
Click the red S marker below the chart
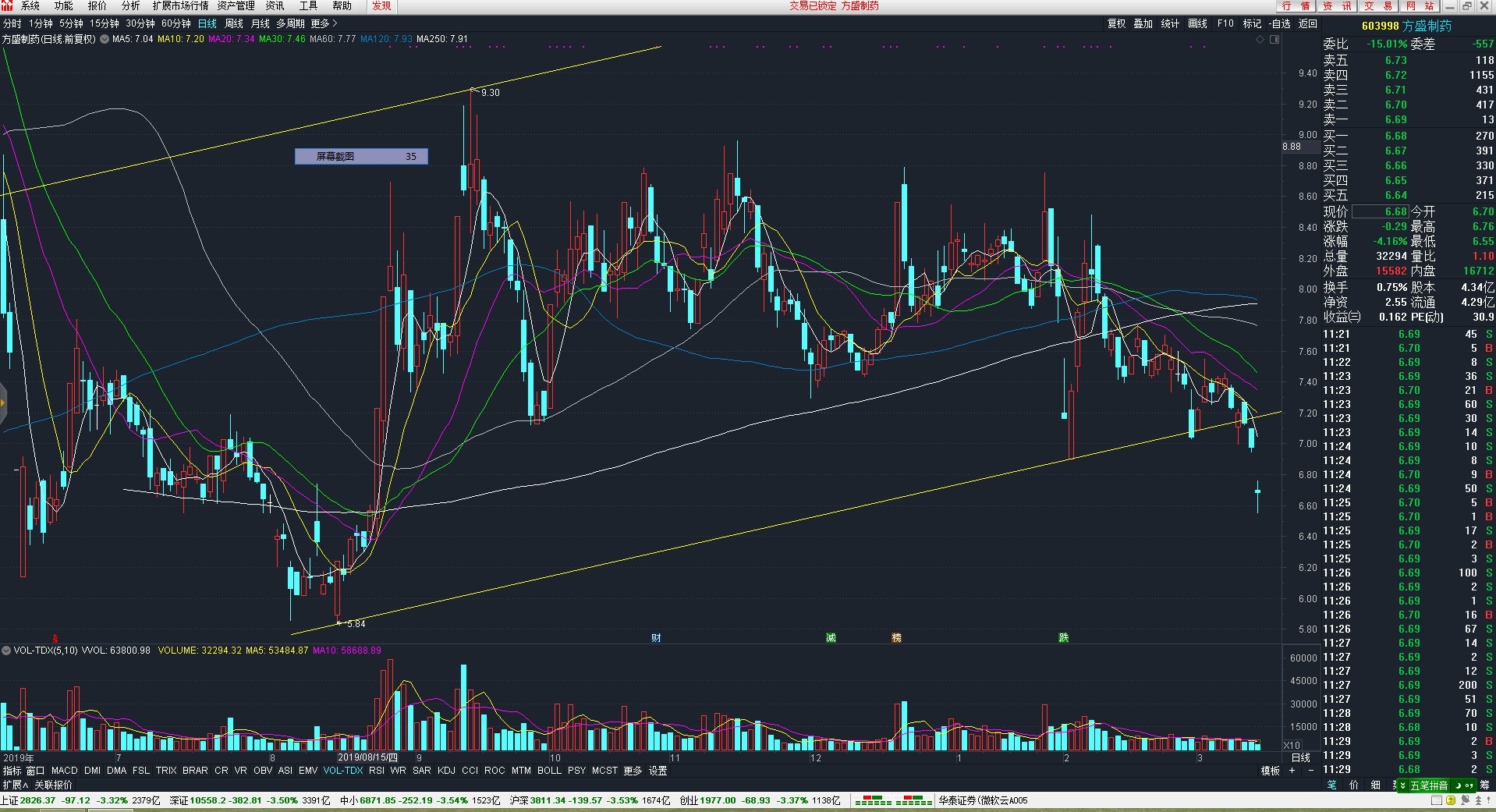(55, 638)
